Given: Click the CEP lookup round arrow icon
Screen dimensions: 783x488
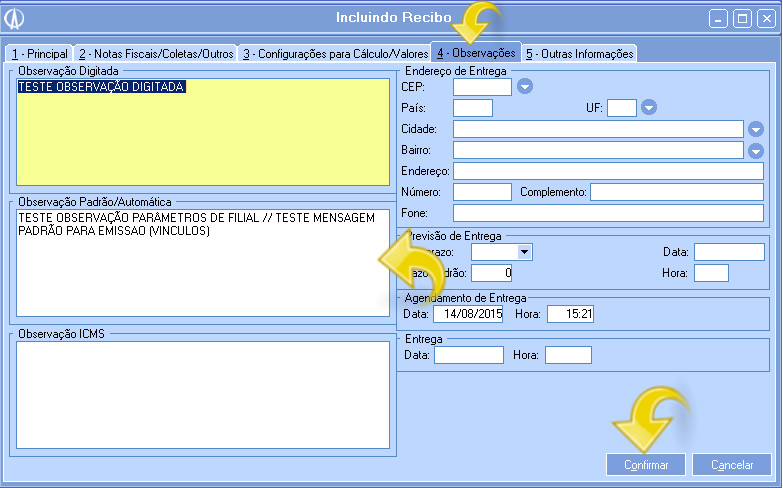Looking at the screenshot, I should point(525,87).
